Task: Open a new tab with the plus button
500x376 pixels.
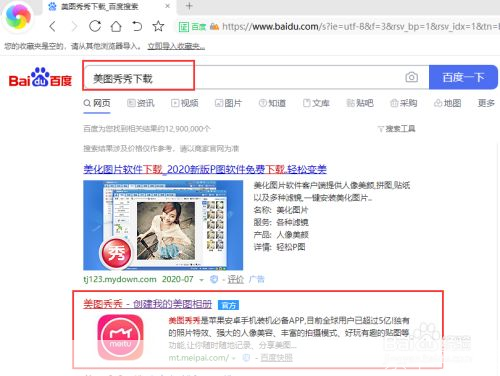Action: (x=189, y=6)
